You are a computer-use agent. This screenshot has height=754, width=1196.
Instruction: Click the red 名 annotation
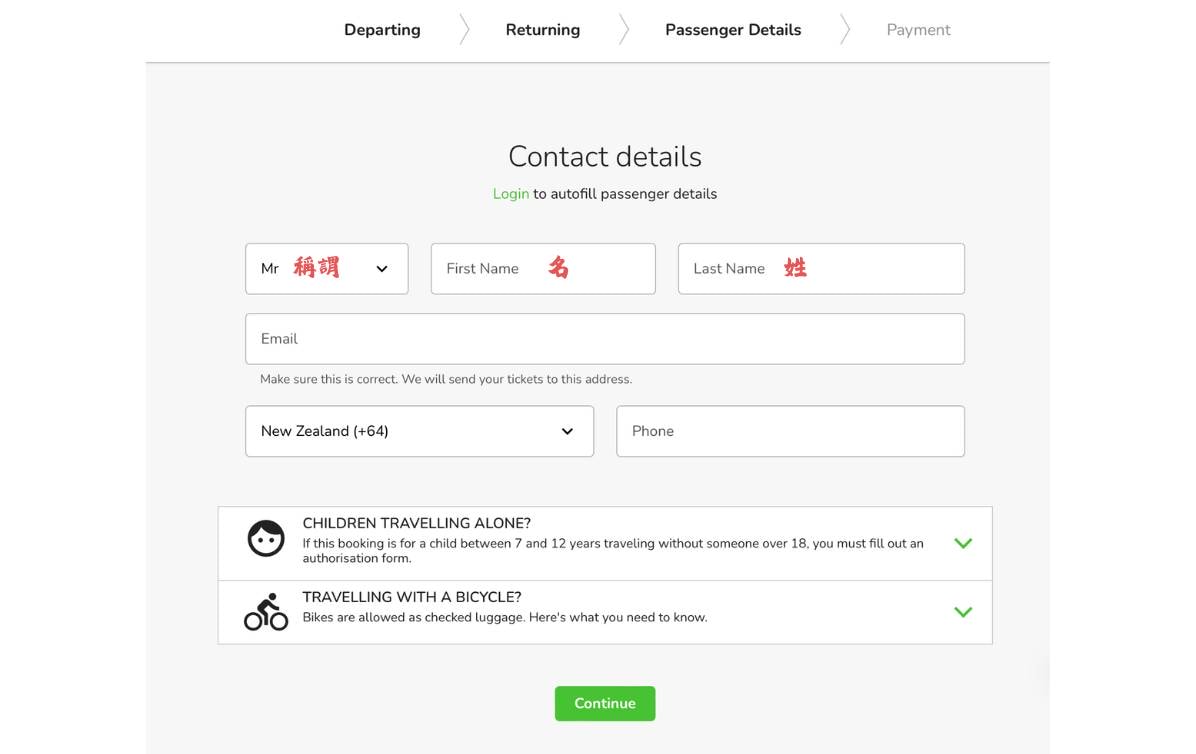pyautogui.click(x=558, y=268)
